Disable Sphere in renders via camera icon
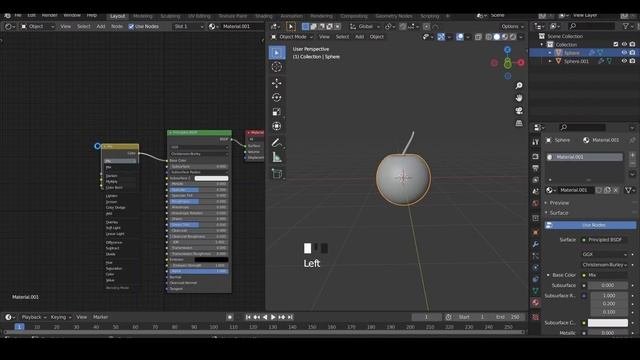 pos(632,53)
